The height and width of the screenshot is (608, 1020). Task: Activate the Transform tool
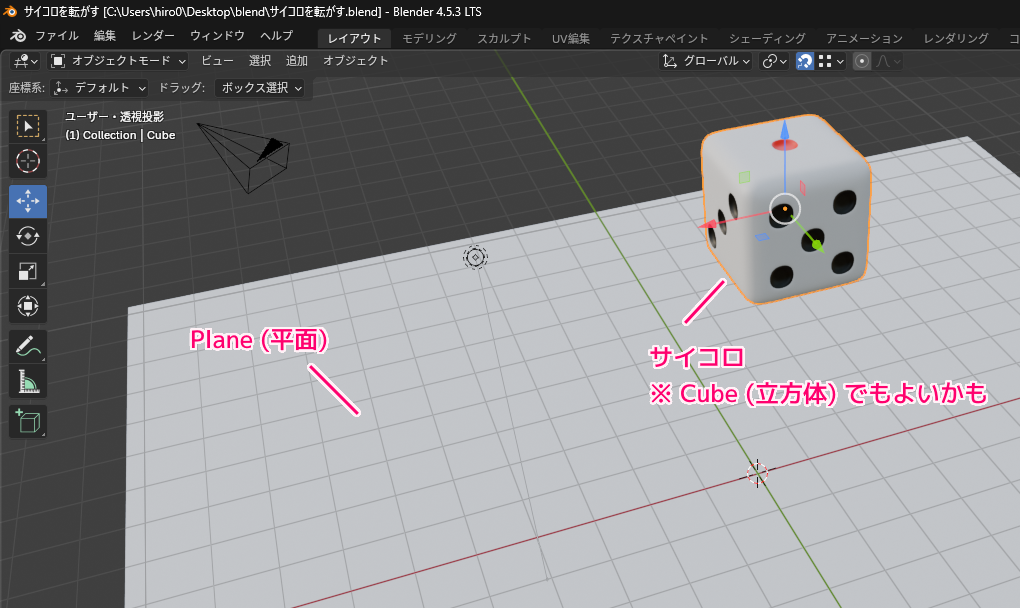(28, 306)
